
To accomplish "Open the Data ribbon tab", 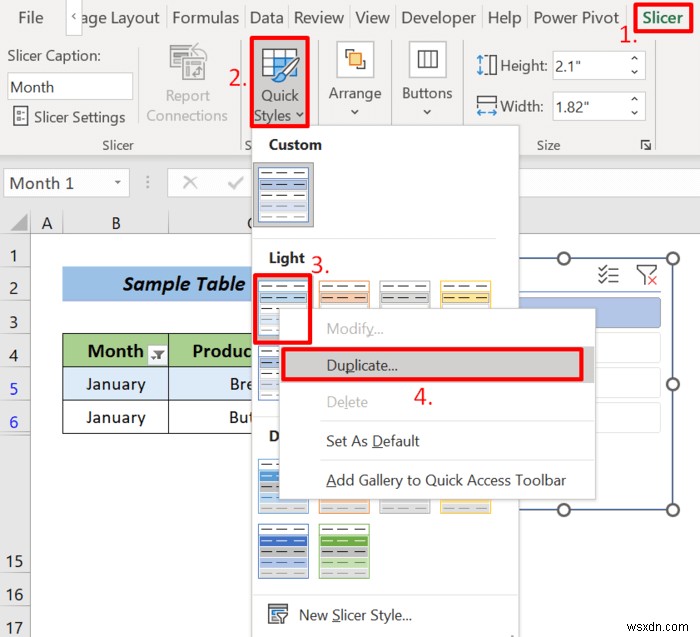I will point(267,18).
